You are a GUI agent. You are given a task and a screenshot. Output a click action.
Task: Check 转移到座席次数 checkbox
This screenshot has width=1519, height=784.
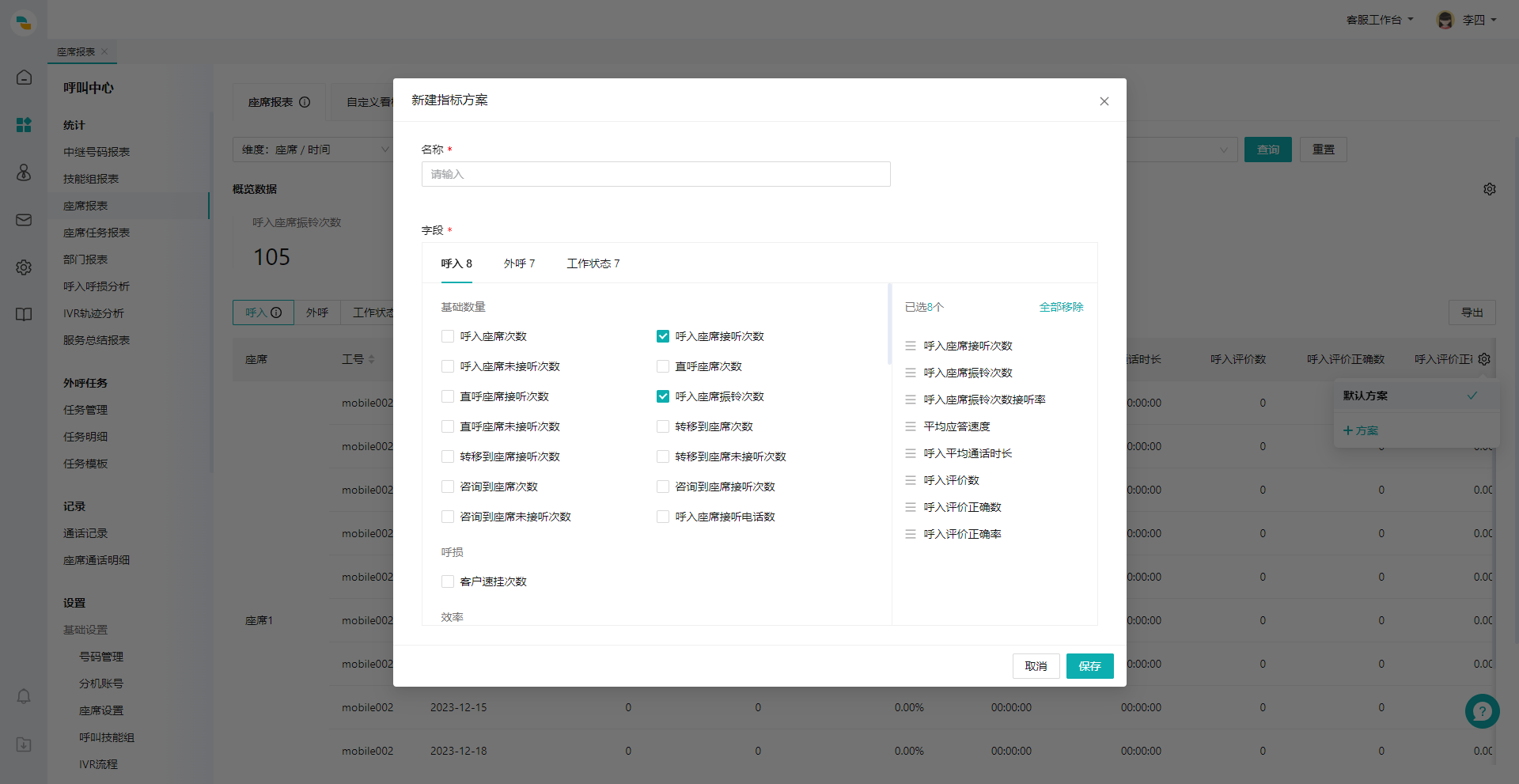pos(663,426)
